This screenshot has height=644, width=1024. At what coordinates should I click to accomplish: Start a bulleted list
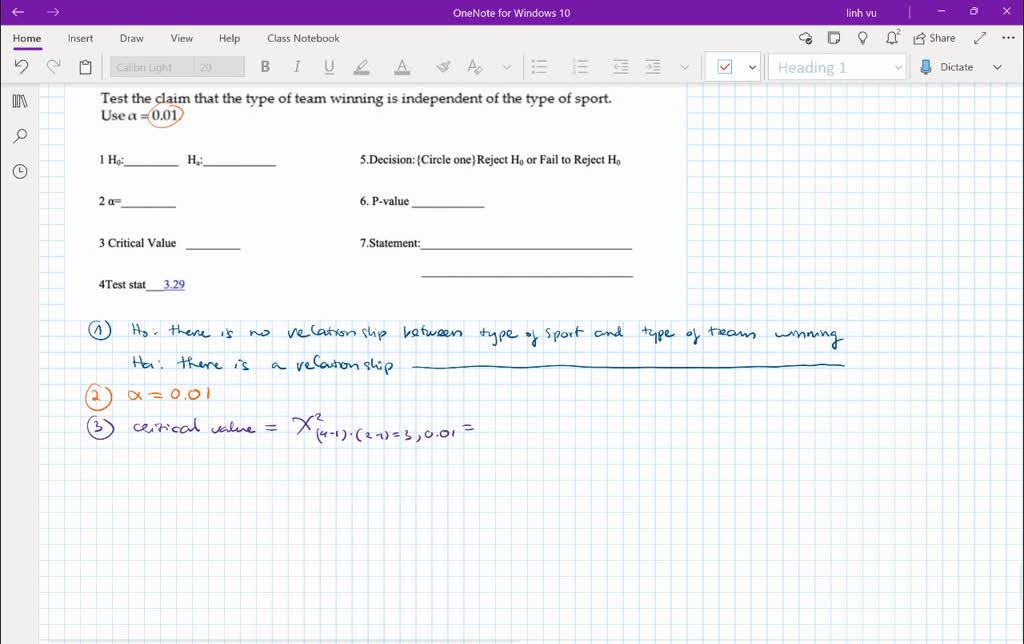click(x=540, y=66)
